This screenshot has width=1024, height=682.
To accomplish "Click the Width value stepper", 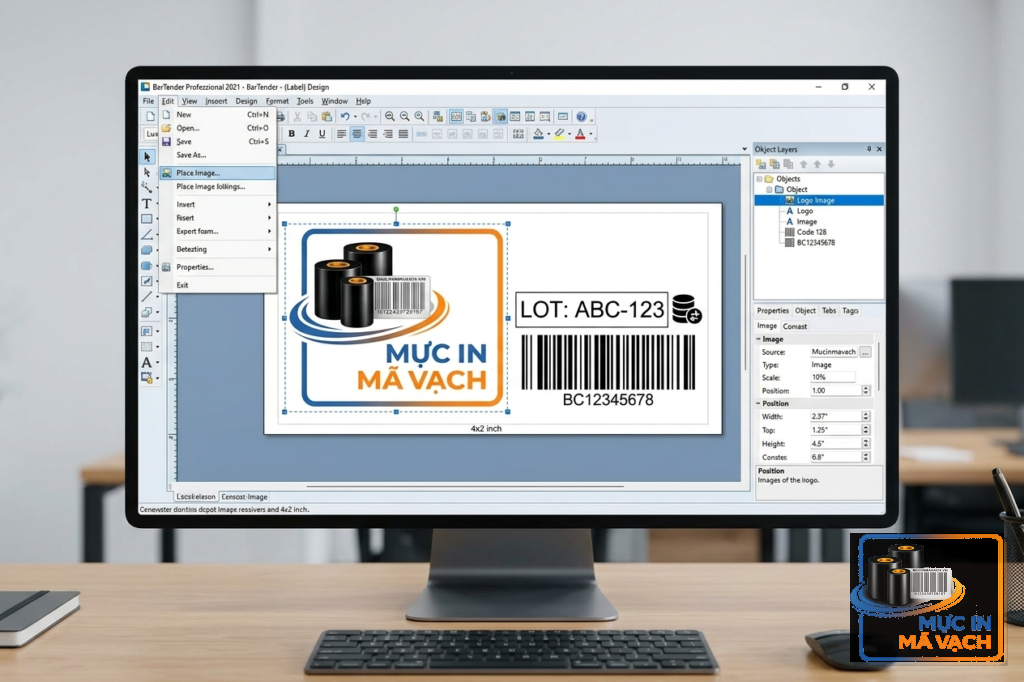I will coord(866,417).
